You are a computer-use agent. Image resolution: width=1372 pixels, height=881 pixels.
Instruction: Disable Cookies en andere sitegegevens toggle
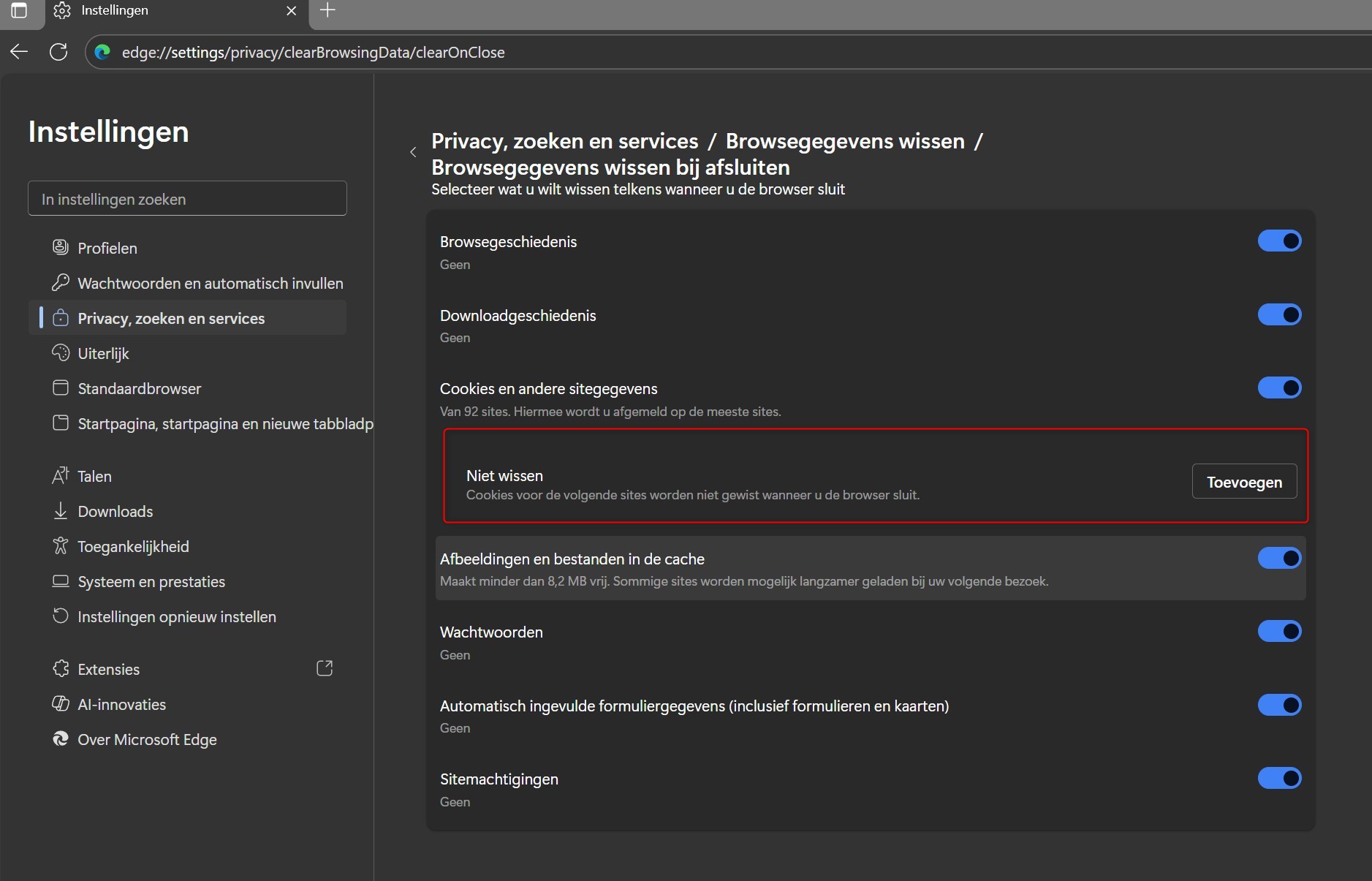pyautogui.click(x=1279, y=387)
